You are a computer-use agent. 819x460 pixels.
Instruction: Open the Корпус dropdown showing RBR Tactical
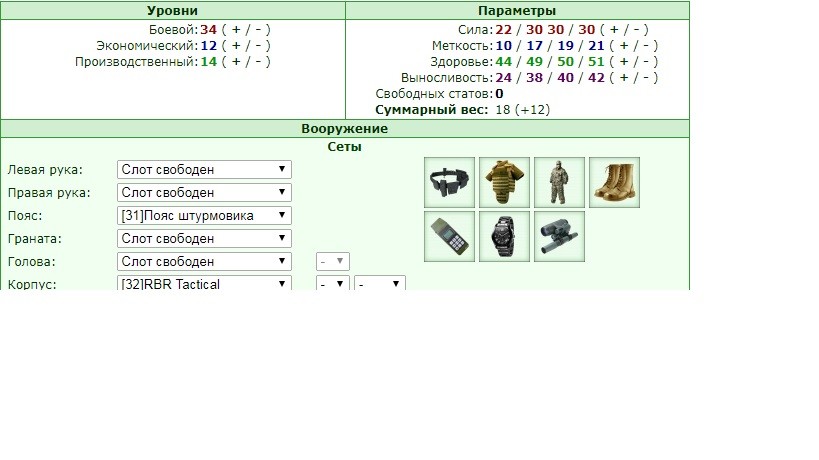(204, 283)
